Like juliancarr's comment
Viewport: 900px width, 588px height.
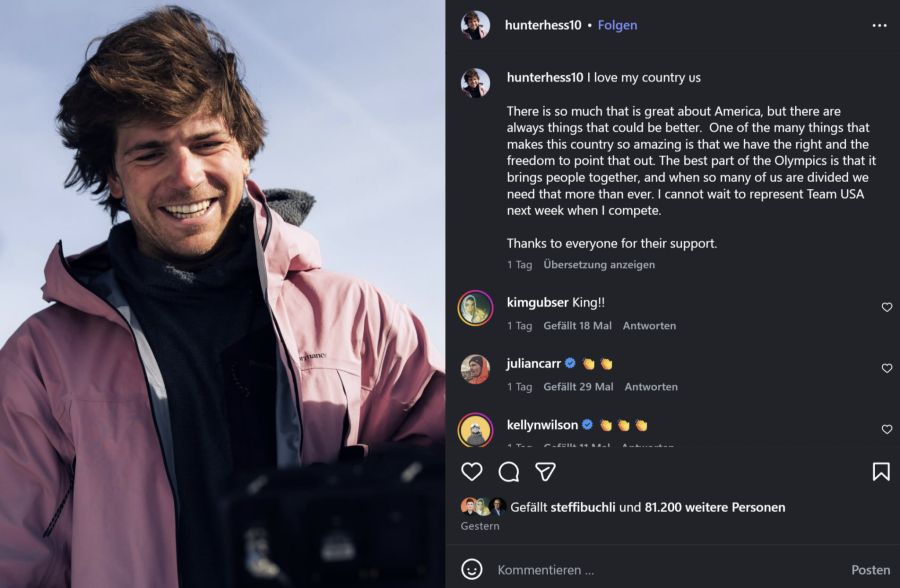tap(886, 368)
